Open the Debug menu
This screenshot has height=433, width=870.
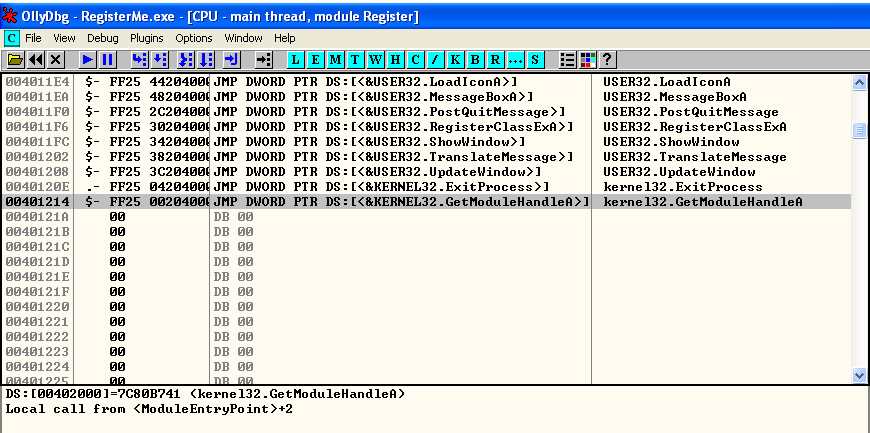[x=103, y=38]
